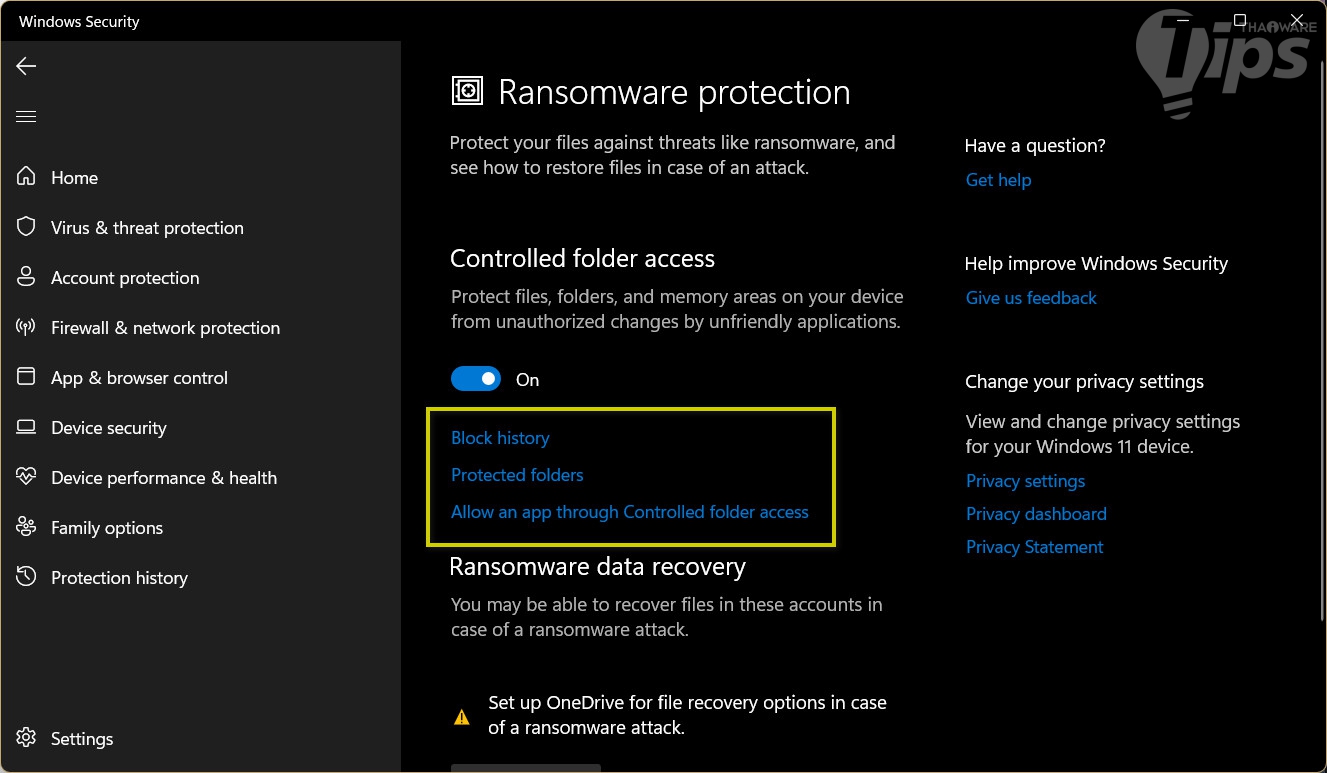
Task: Click the Firewall & network protection icon
Action: (x=26, y=327)
